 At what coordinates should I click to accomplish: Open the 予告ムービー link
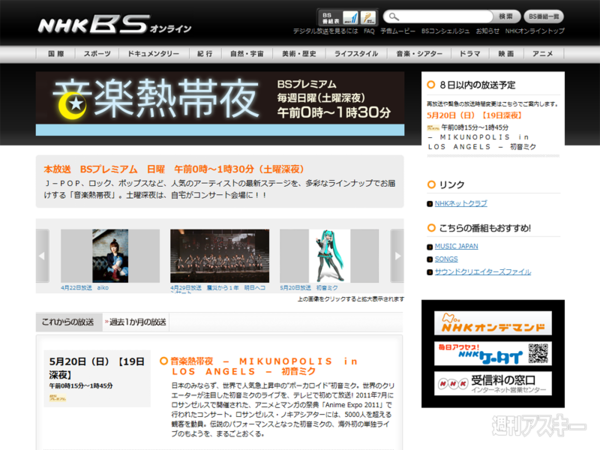[x=398, y=31]
